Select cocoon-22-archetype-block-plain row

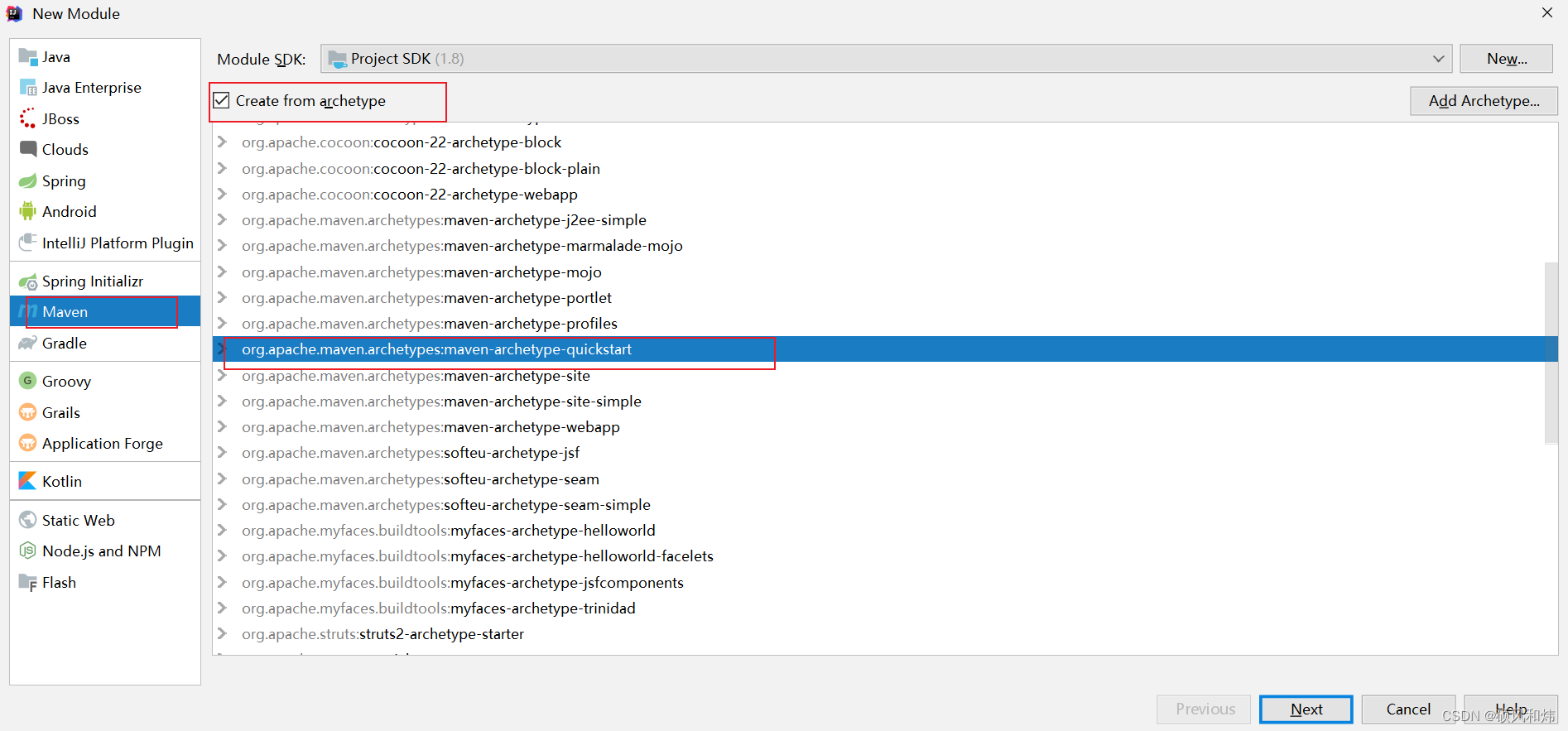(x=886, y=168)
